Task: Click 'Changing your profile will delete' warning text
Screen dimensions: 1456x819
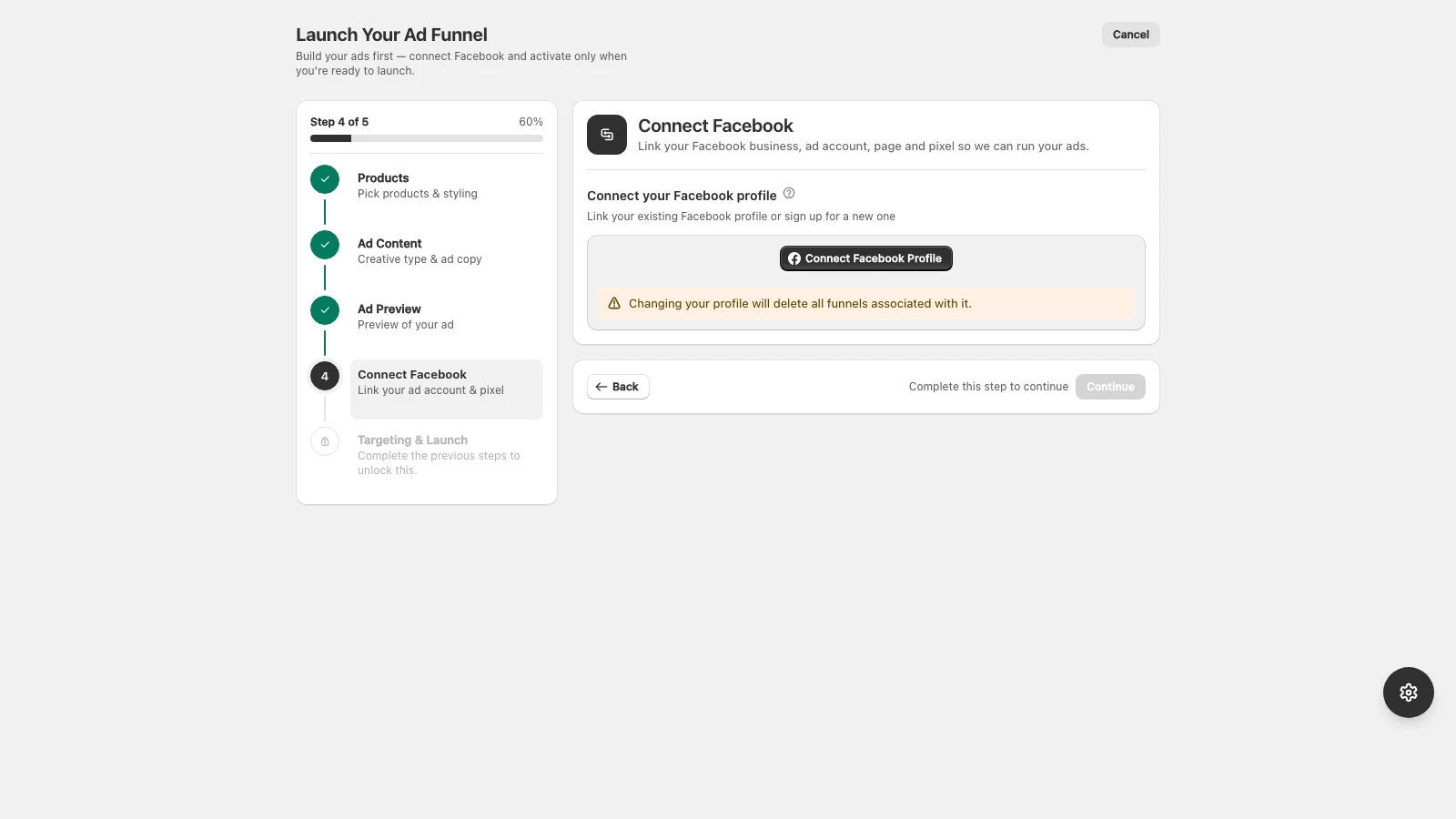Action: 800,304
